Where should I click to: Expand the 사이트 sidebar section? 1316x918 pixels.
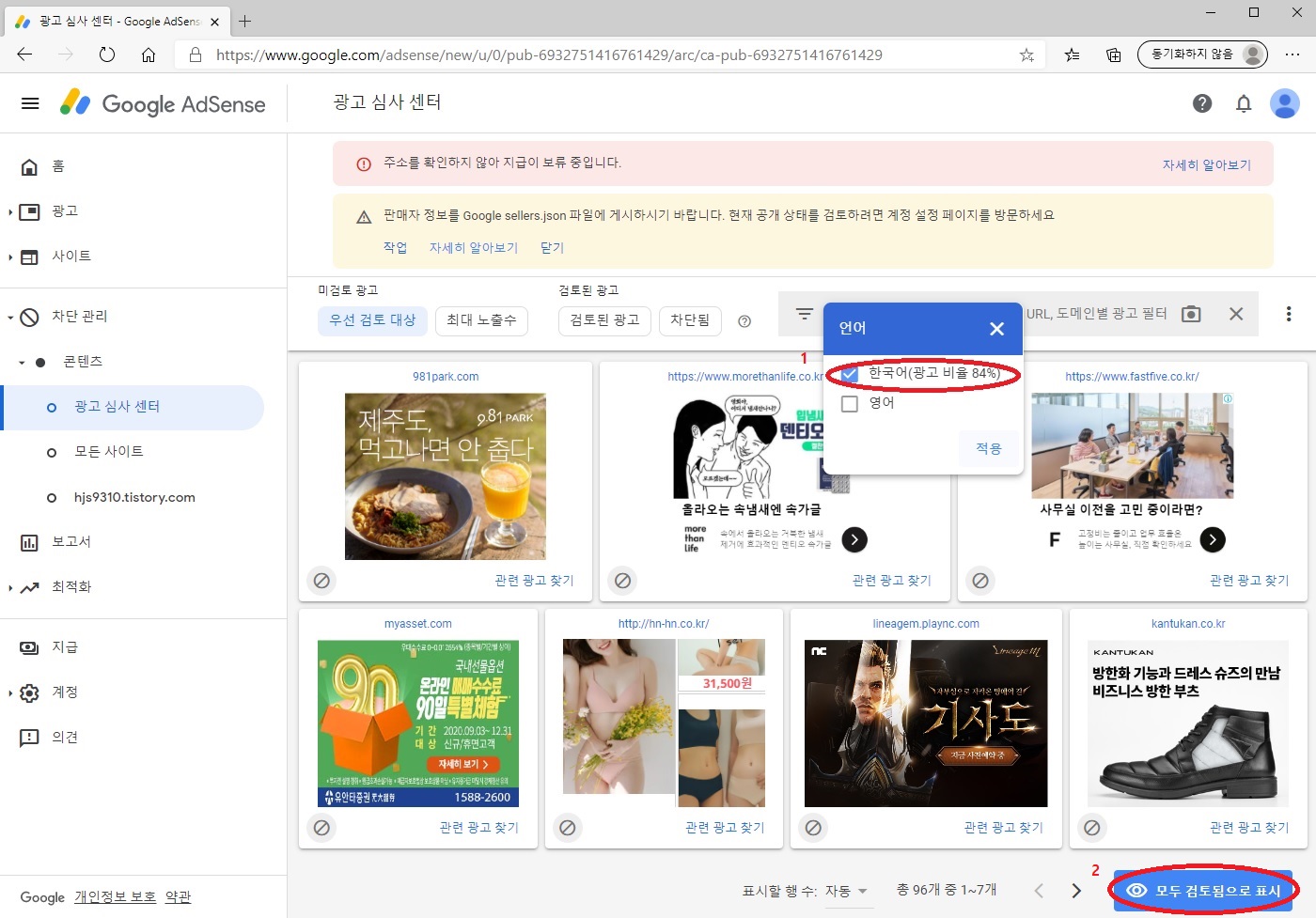[x=10, y=257]
